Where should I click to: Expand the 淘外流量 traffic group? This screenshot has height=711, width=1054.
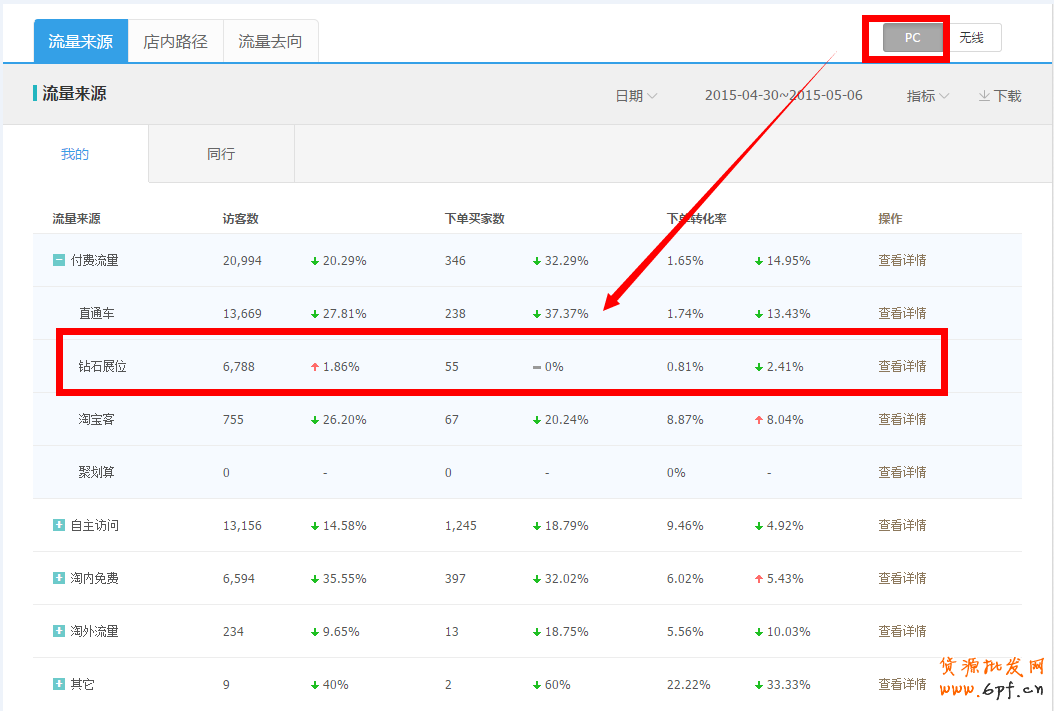coord(59,631)
